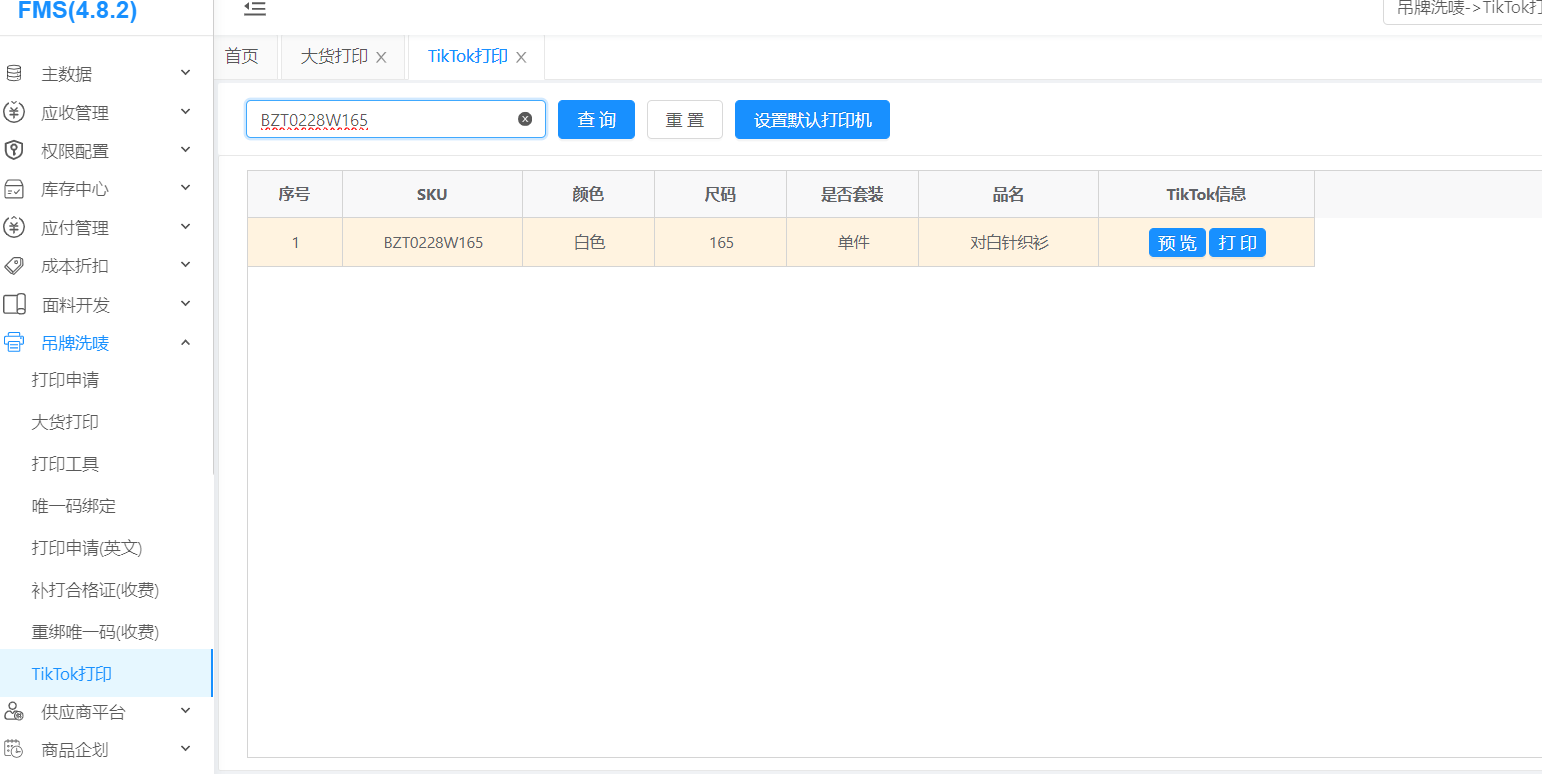Close the TikTok打印 tab
Image resolution: width=1542 pixels, height=774 pixels.
[x=521, y=57]
